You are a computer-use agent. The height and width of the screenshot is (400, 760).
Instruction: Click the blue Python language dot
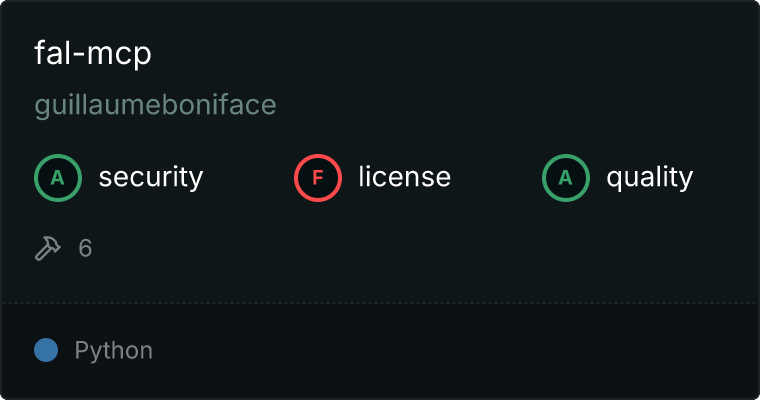[46, 350]
